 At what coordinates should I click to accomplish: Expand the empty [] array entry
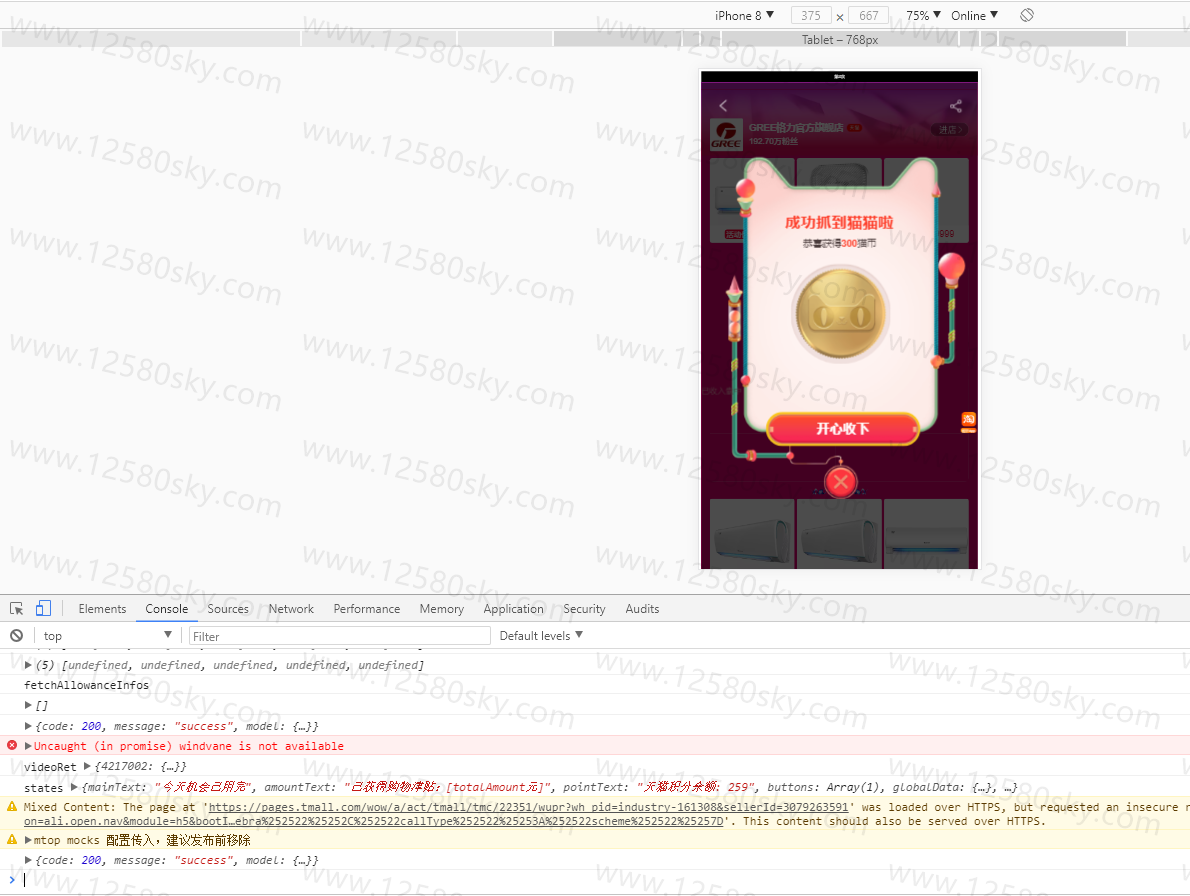click(28, 705)
